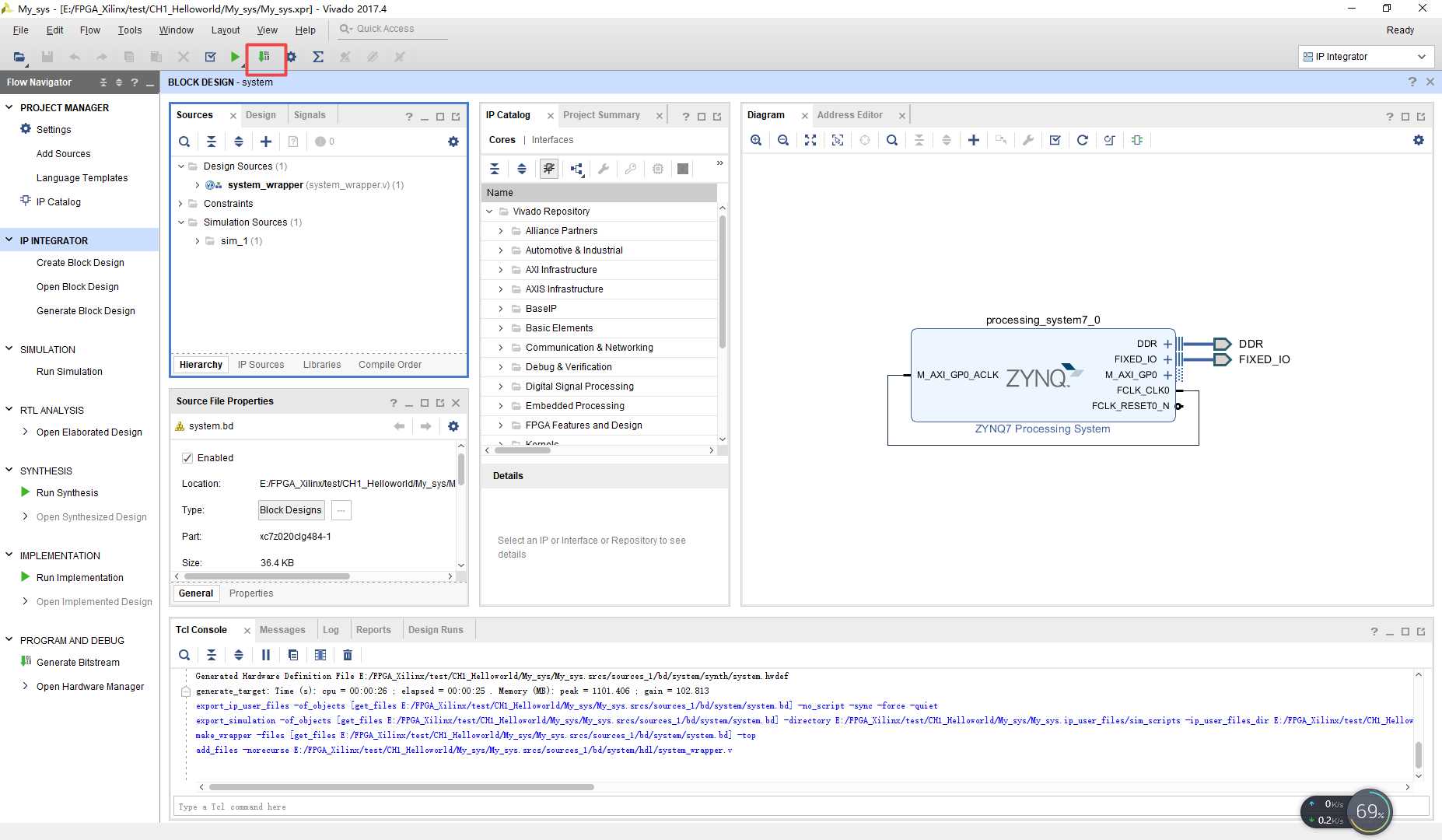Expand Embedded Processing IP category
Screen dimensions: 1442x840
[501, 406]
